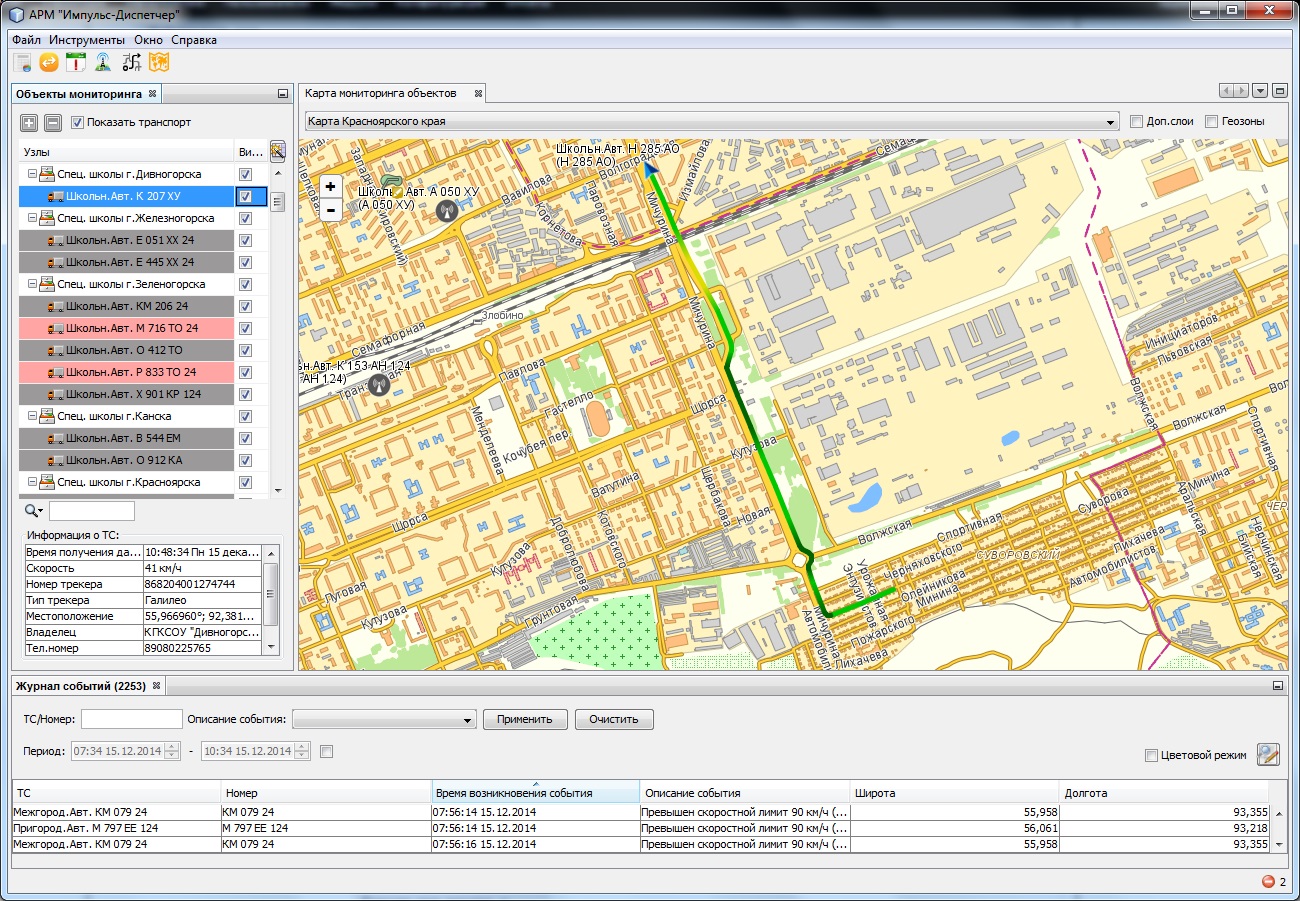Image resolution: width=1300 pixels, height=901 pixels.
Task: Toggle Доп.слои checkbox
Action: coord(1136,121)
